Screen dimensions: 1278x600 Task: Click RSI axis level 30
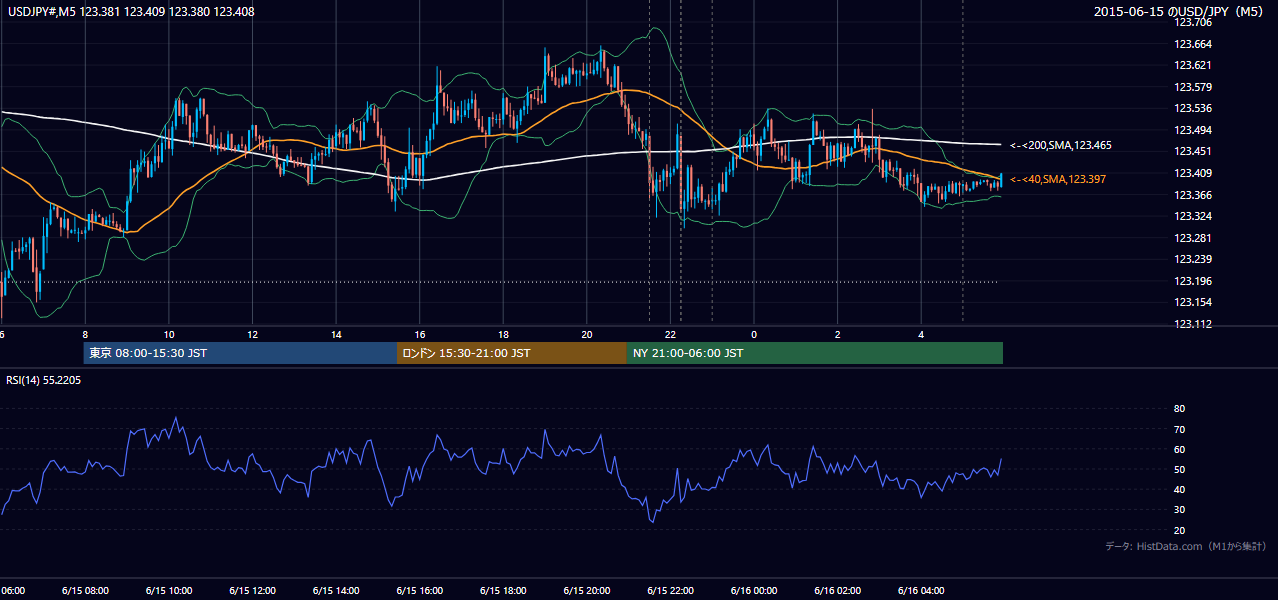[1179, 510]
